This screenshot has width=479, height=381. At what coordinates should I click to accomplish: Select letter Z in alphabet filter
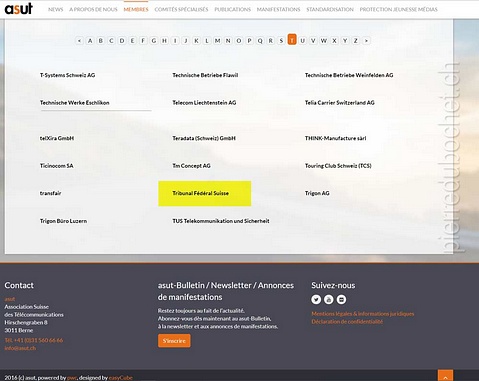pyautogui.click(x=356, y=41)
